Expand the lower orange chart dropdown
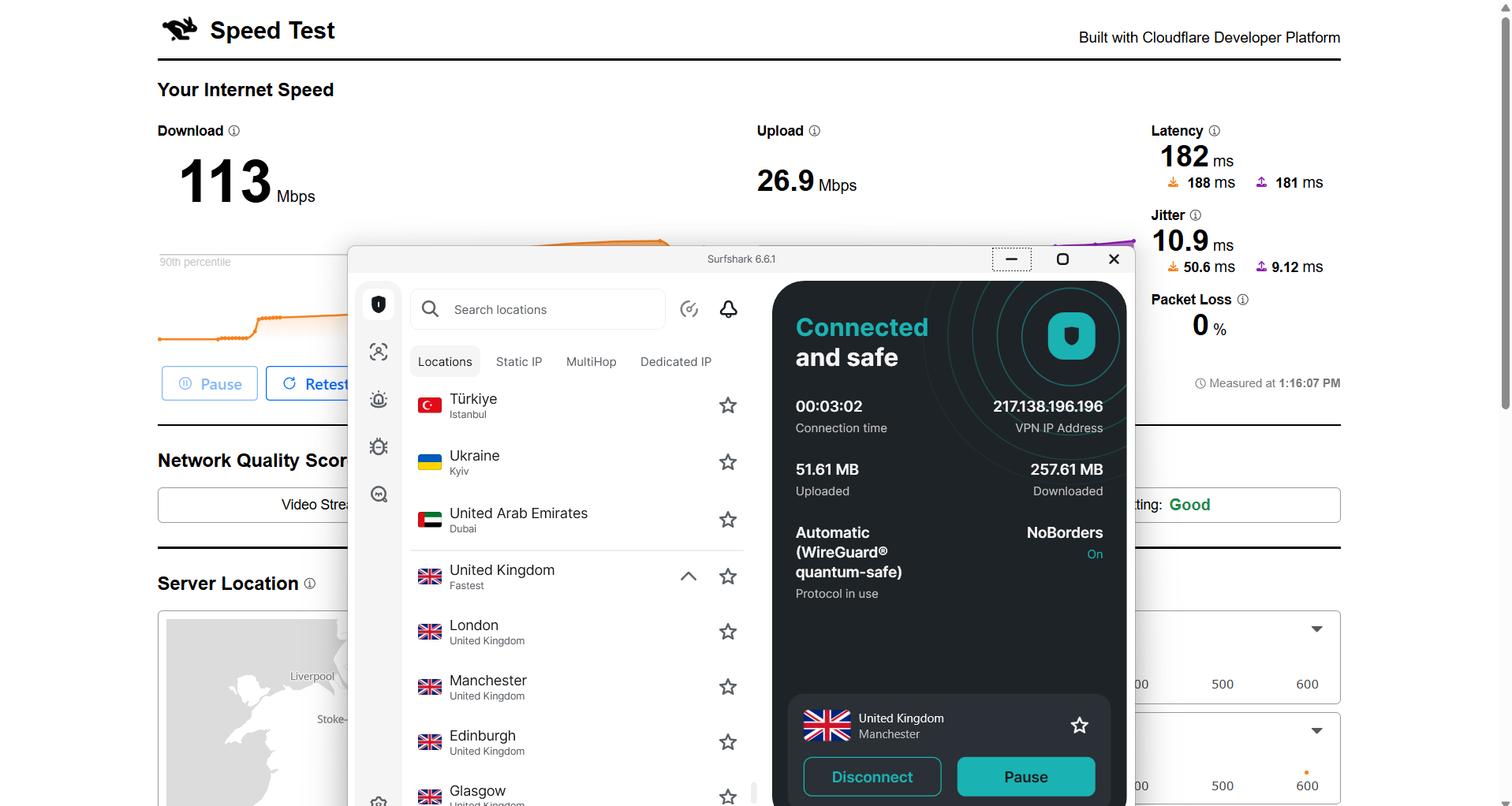Image resolution: width=1512 pixels, height=806 pixels. pyautogui.click(x=1316, y=730)
